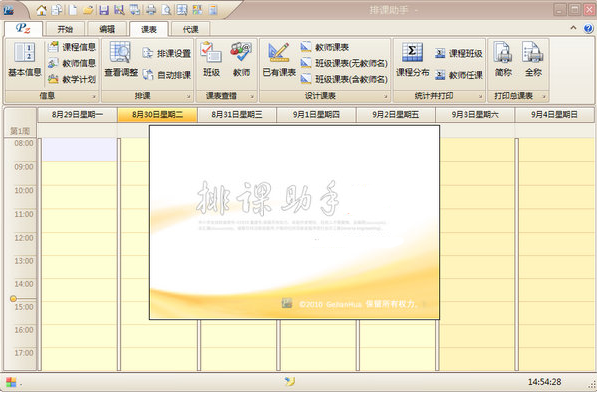
Task: Open 教学计划 teaching plan
Action: tap(72, 79)
